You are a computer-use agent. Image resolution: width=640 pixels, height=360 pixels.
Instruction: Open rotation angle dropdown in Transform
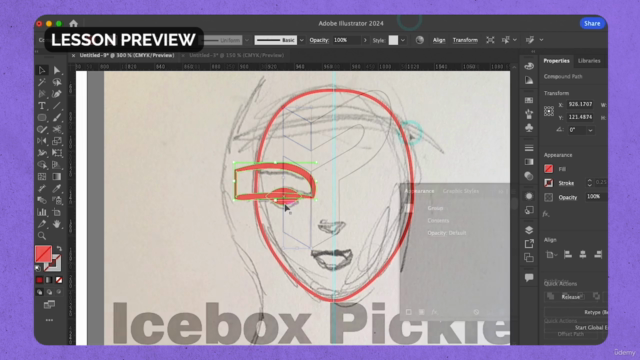(x=590, y=130)
